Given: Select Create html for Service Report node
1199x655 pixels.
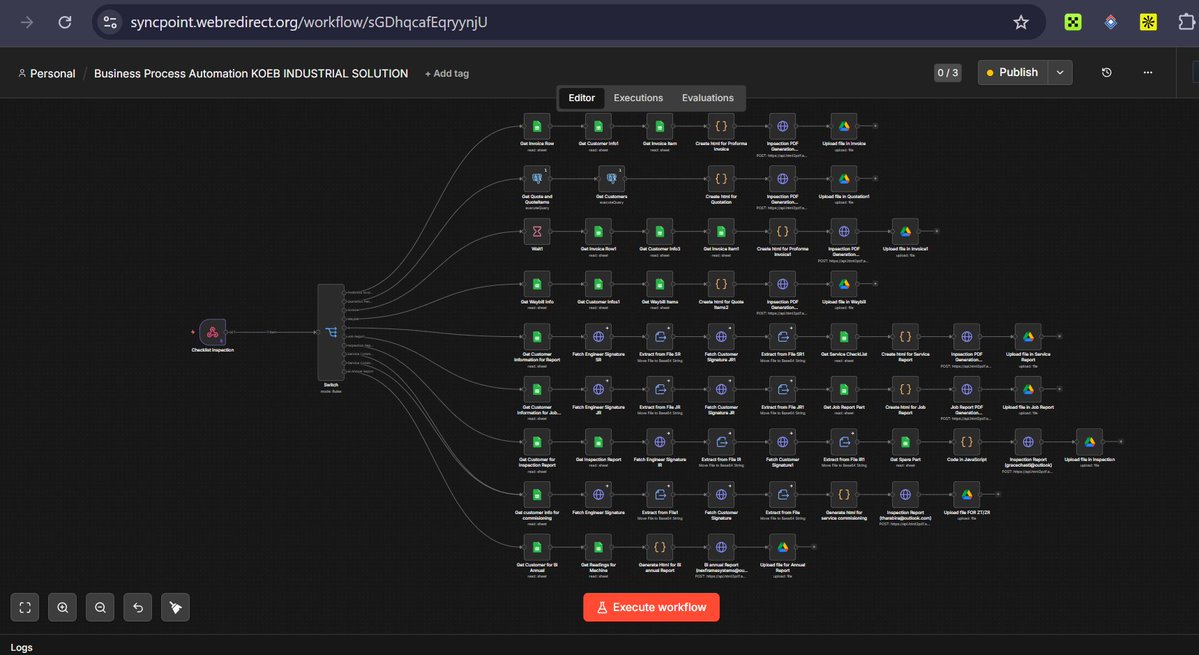Looking at the screenshot, I should point(905,337).
